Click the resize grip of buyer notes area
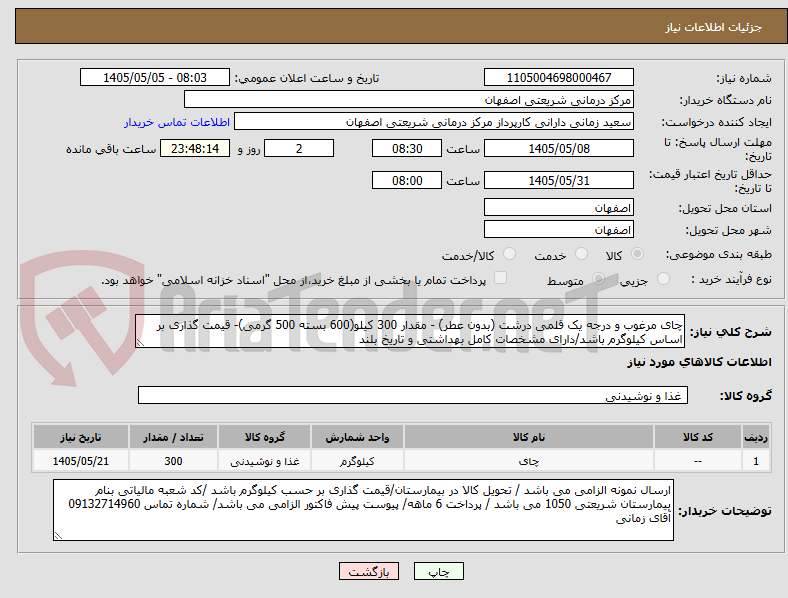The width and height of the screenshot is (788, 598). click(58, 536)
